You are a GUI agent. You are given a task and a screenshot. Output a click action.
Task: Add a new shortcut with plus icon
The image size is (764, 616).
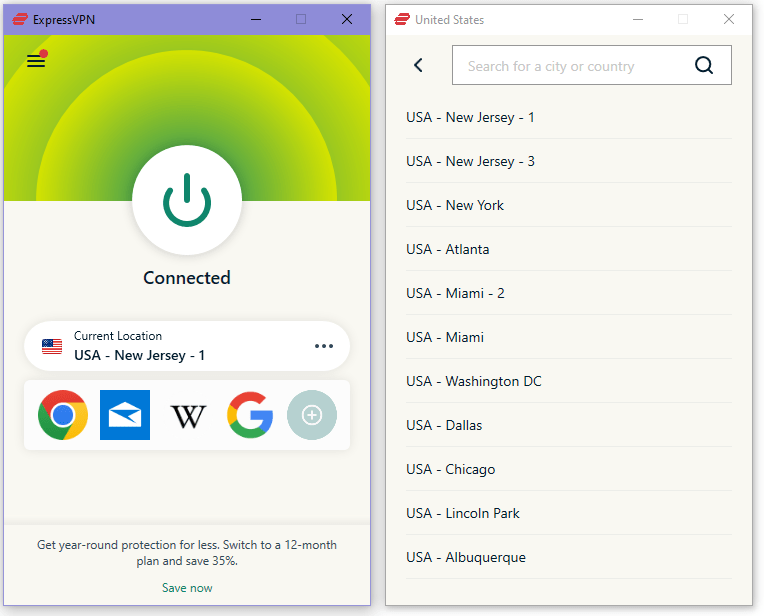click(x=312, y=415)
